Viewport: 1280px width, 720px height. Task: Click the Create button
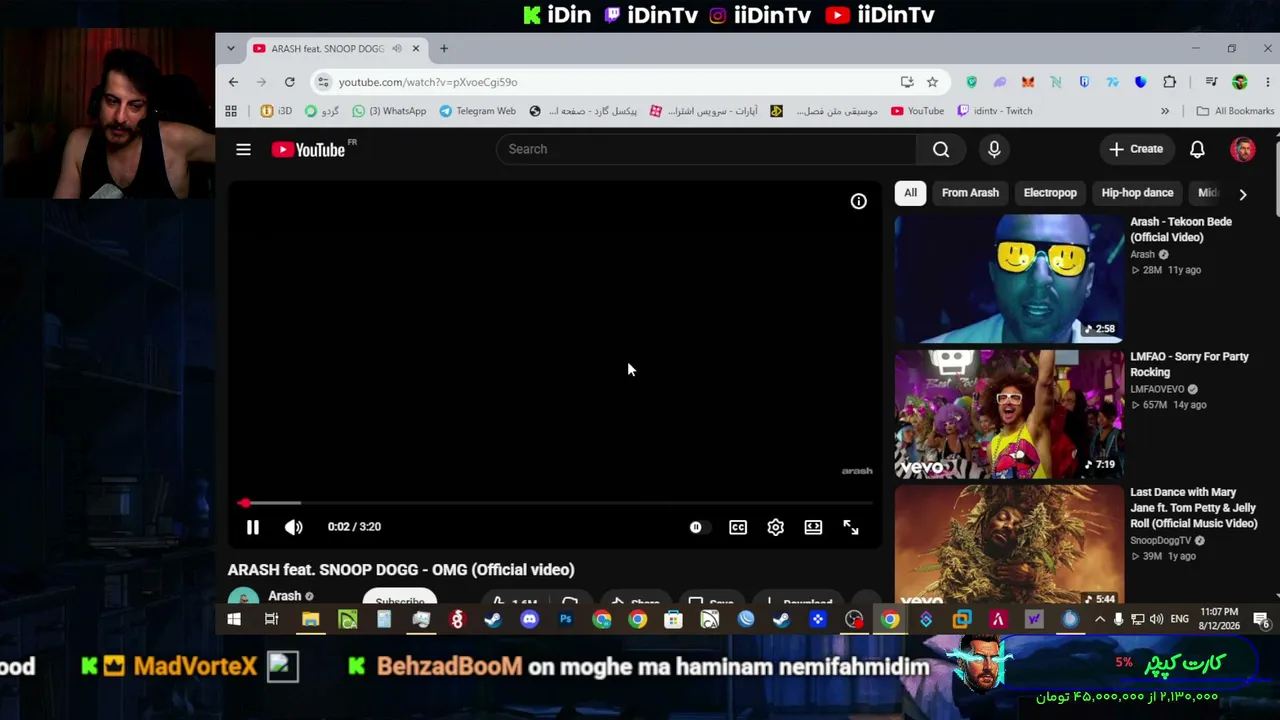[x=1136, y=149]
